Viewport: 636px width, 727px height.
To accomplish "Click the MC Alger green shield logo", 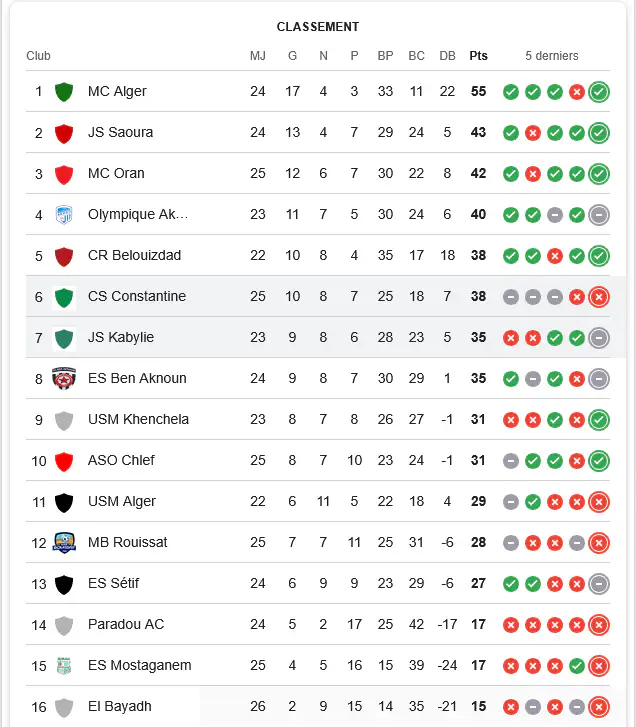I will [x=64, y=92].
